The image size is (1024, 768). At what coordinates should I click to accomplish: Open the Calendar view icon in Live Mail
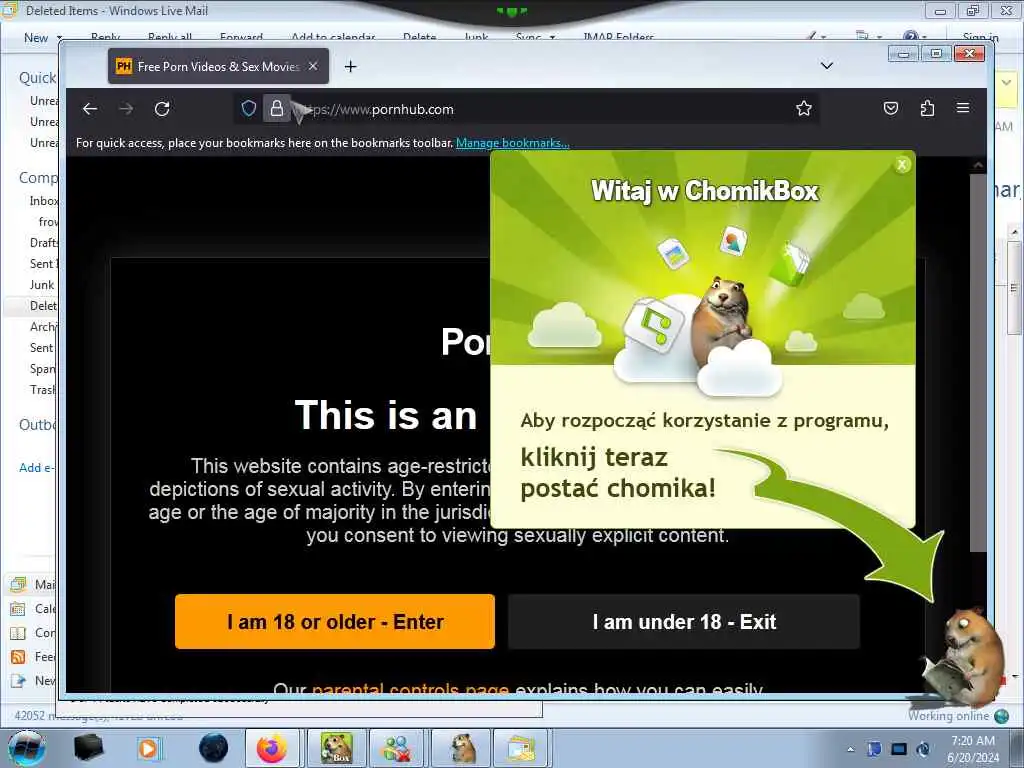click(18, 609)
